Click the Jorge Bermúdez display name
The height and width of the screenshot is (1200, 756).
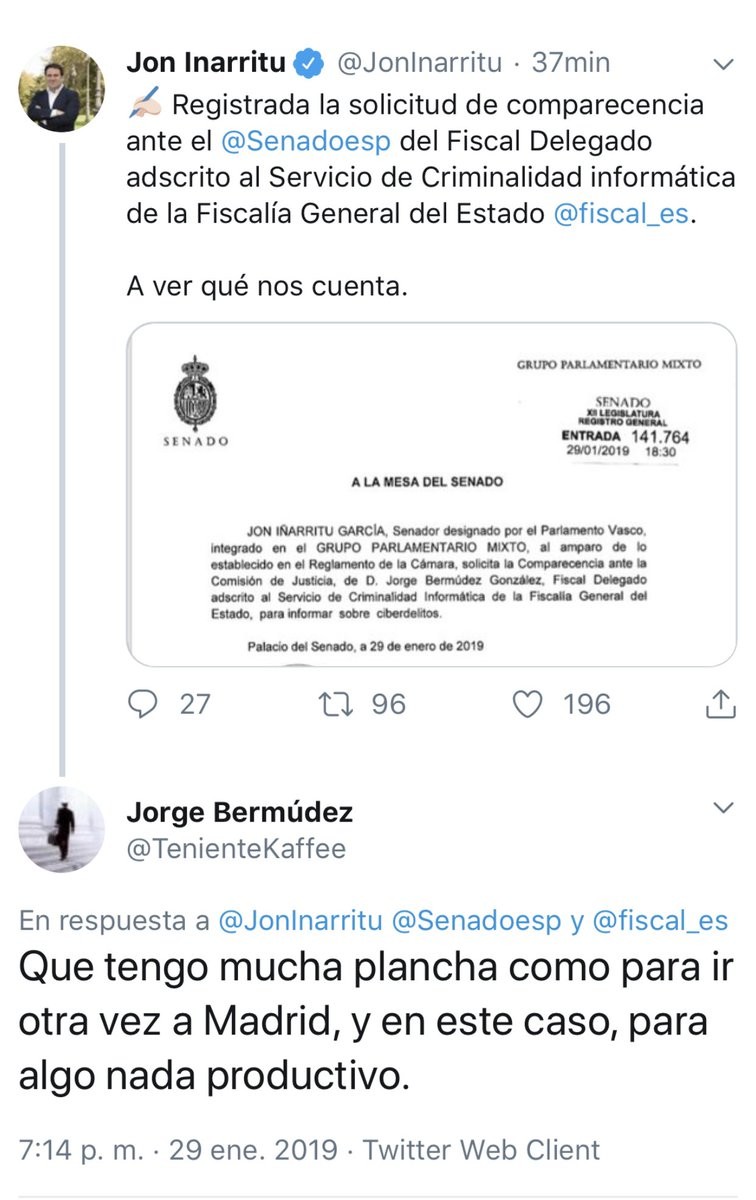[239, 811]
